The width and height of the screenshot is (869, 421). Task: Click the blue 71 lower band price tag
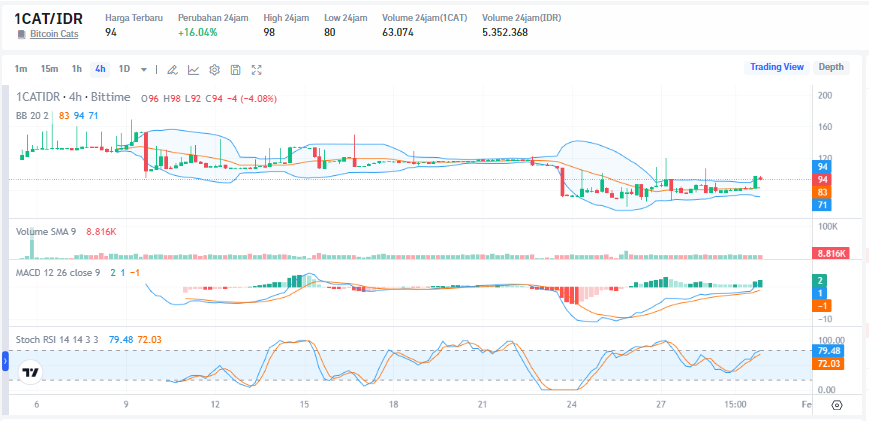823,205
